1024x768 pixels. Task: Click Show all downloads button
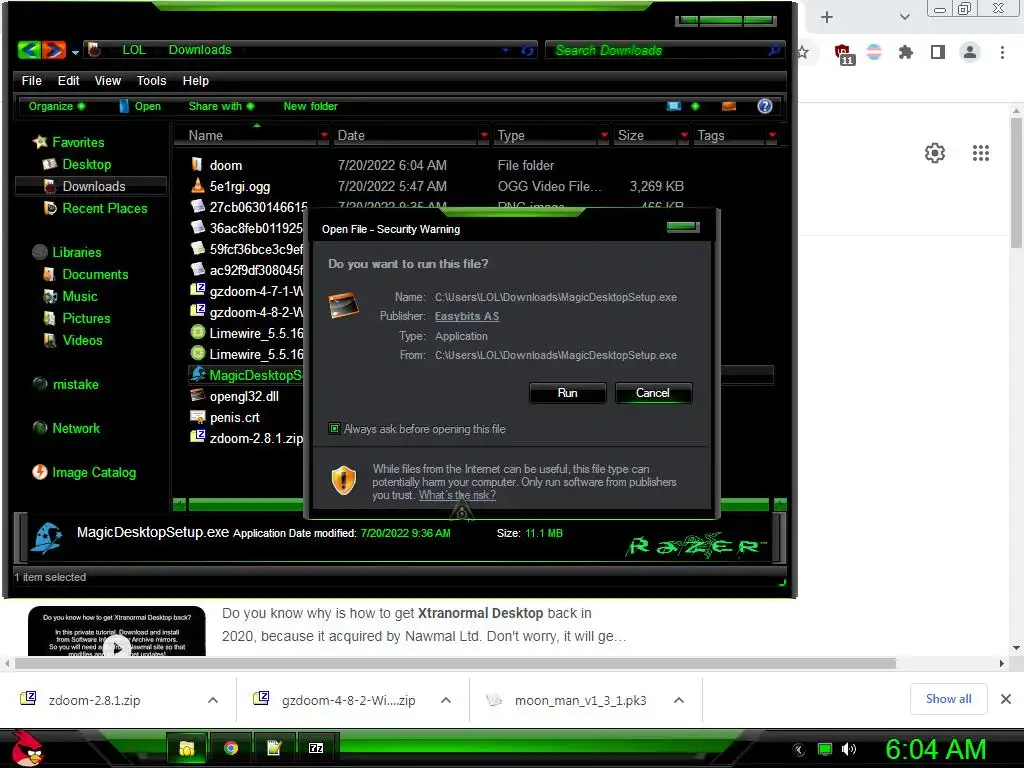(x=948, y=699)
